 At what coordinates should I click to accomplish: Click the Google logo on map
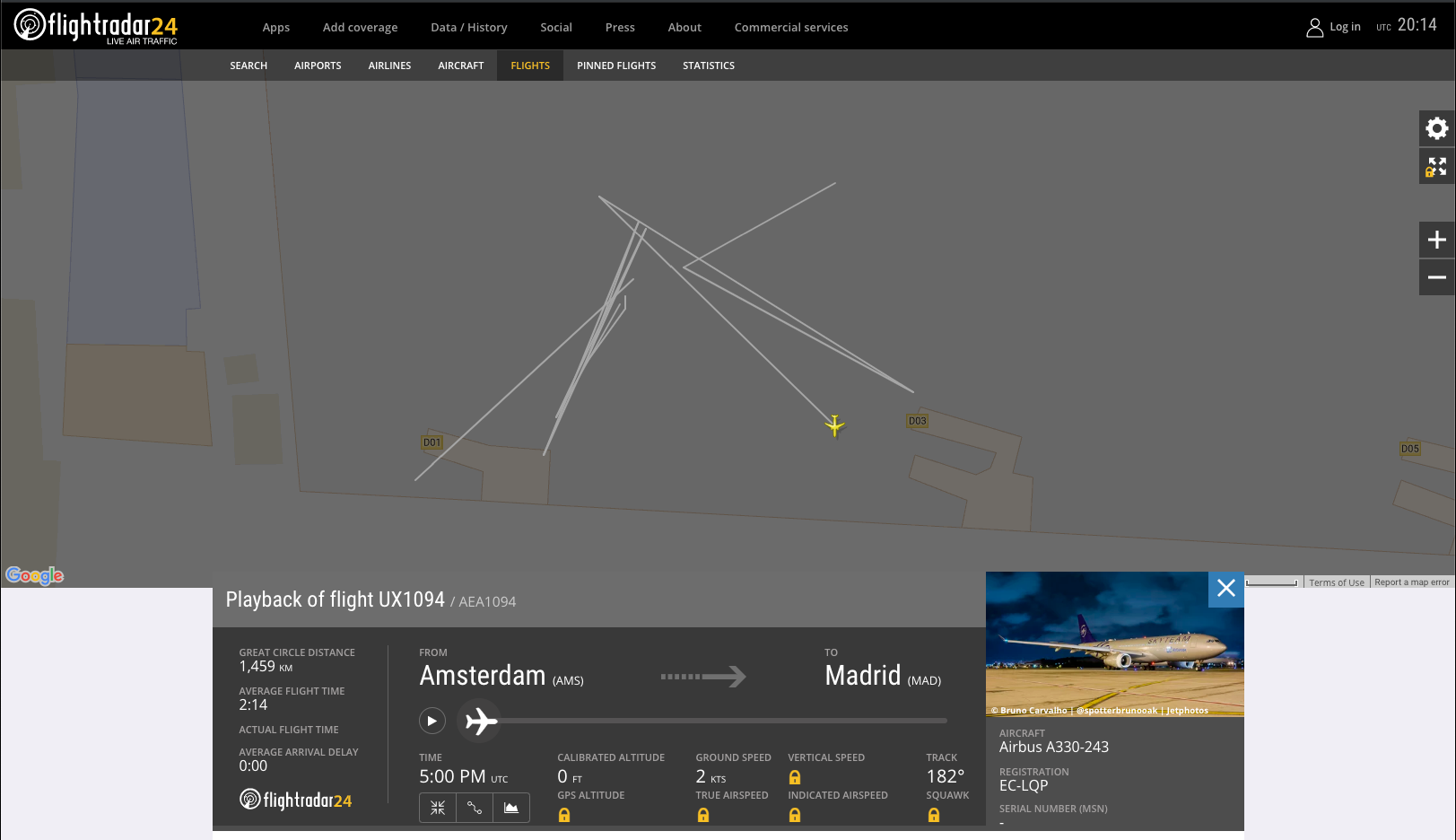[34, 575]
